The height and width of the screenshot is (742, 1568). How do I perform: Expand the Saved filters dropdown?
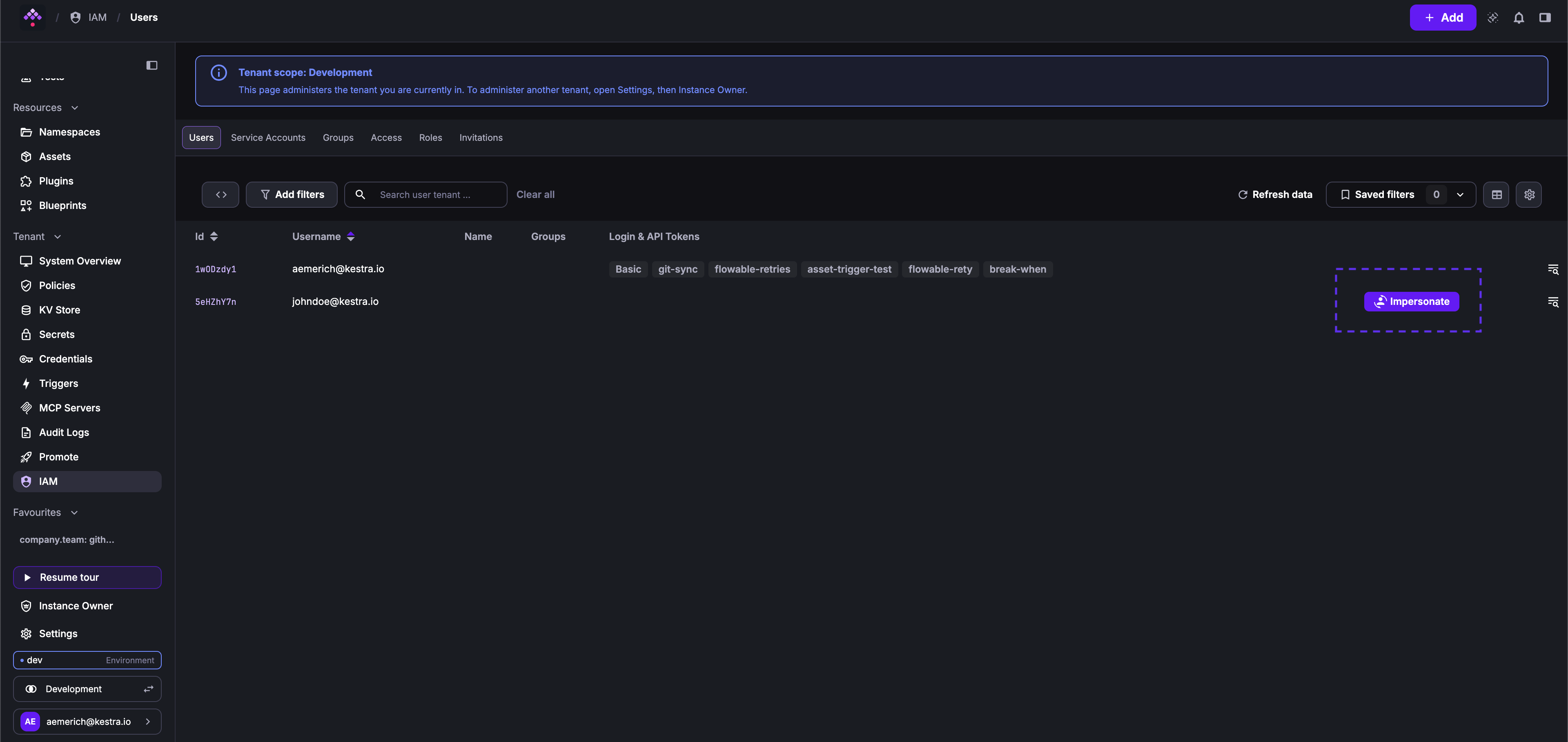pyautogui.click(x=1401, y=195)
